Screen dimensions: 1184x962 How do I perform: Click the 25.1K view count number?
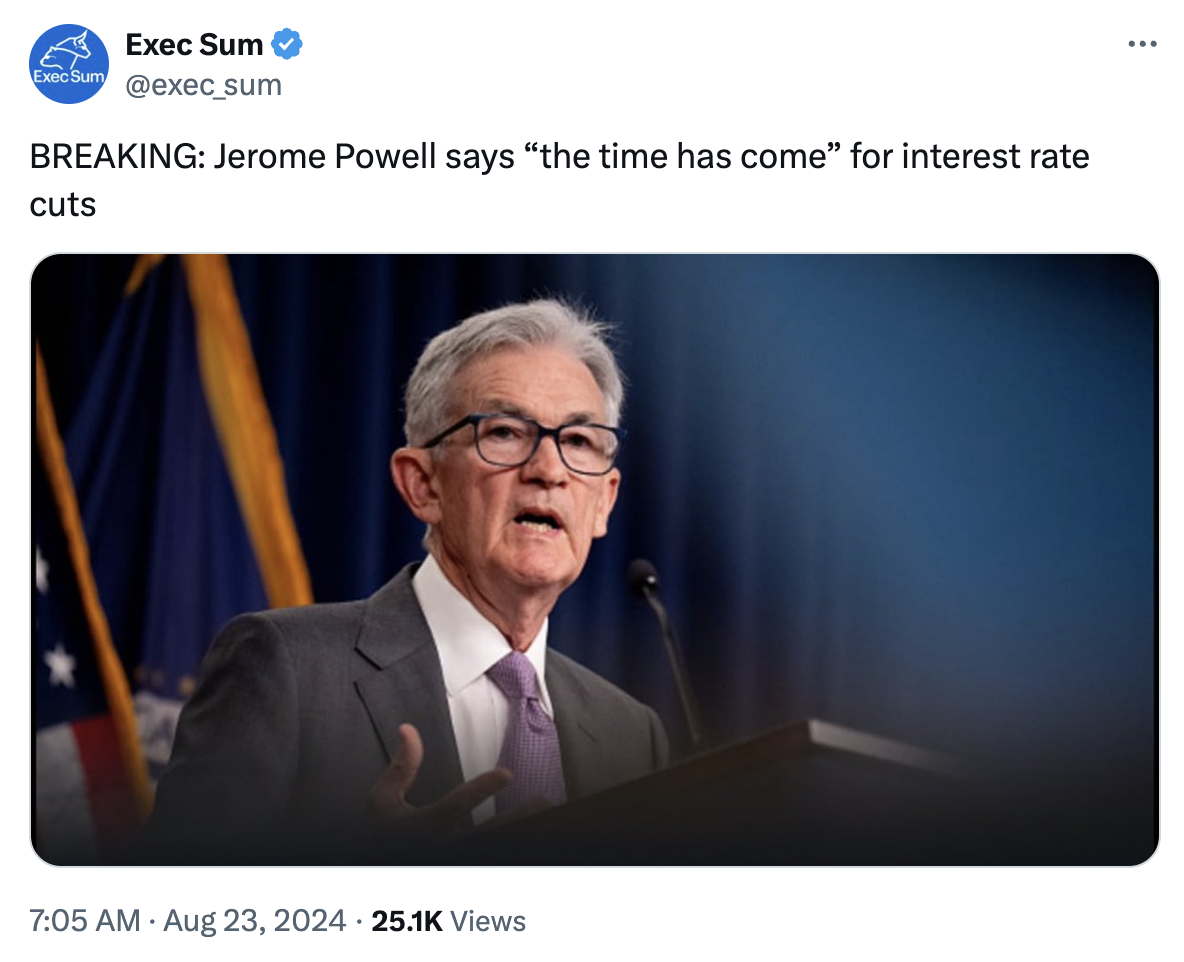[x=406, y=920]
